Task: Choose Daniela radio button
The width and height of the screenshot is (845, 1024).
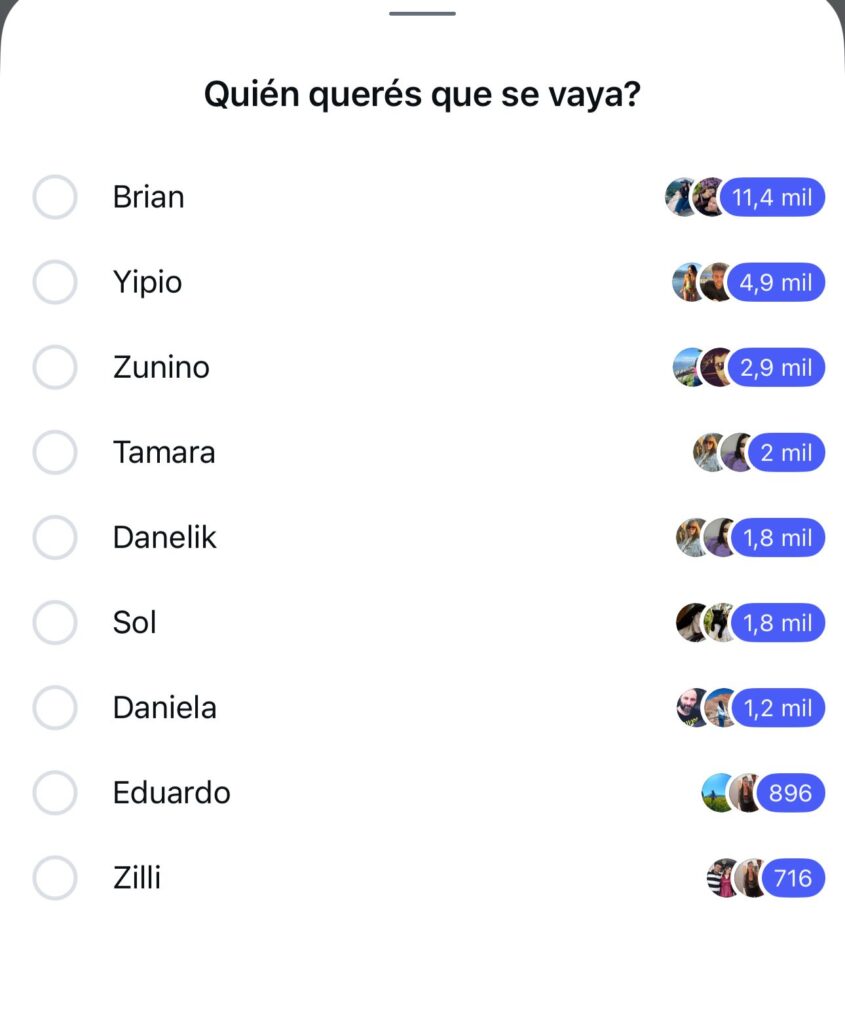Action: tap(55, 707)
